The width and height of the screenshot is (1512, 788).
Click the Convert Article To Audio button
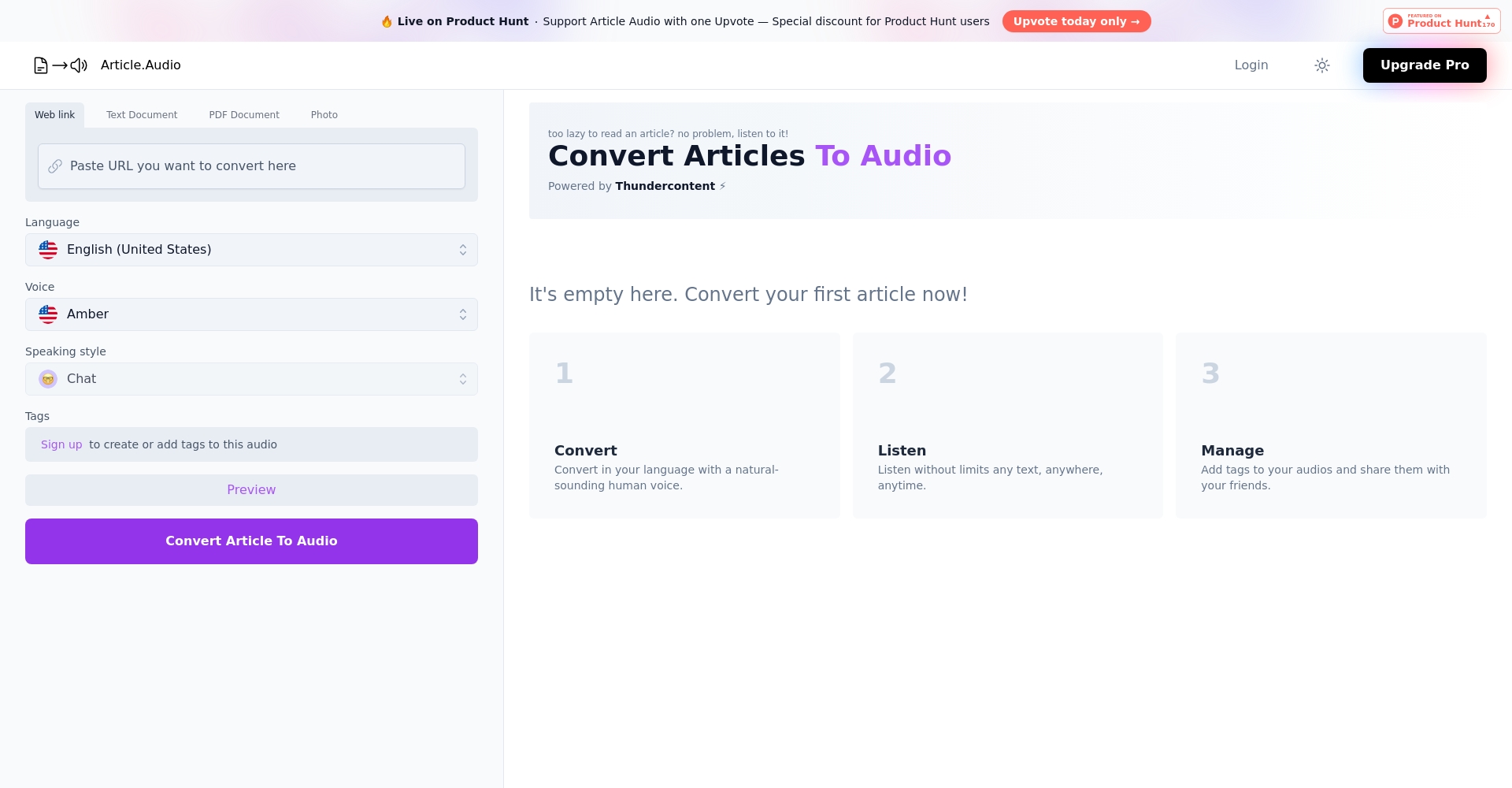point(251,541)
